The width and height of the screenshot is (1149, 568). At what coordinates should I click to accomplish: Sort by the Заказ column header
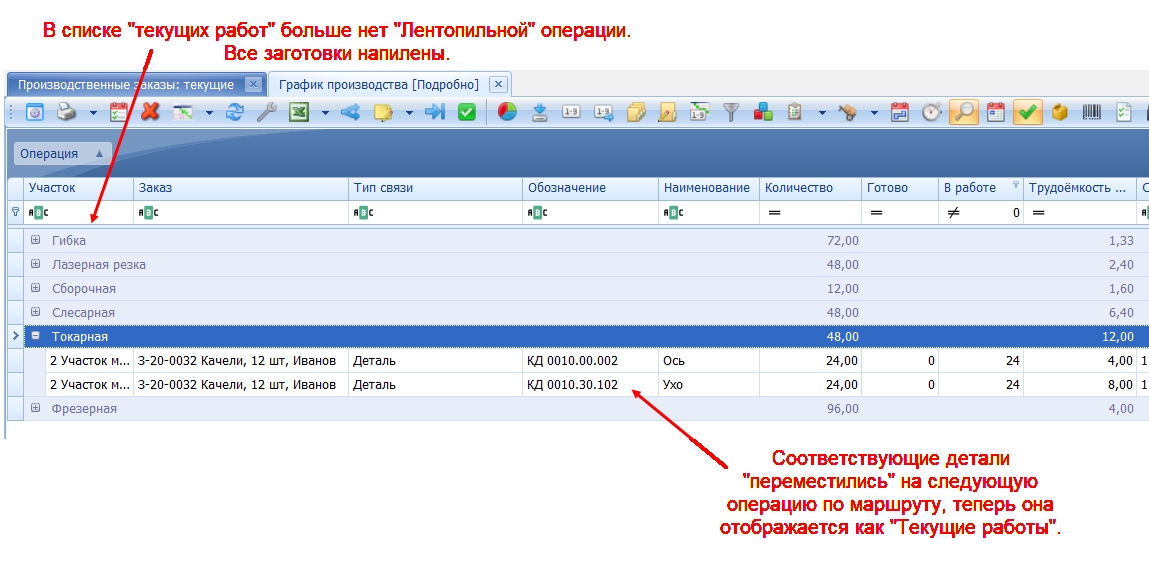coord(240,188)
